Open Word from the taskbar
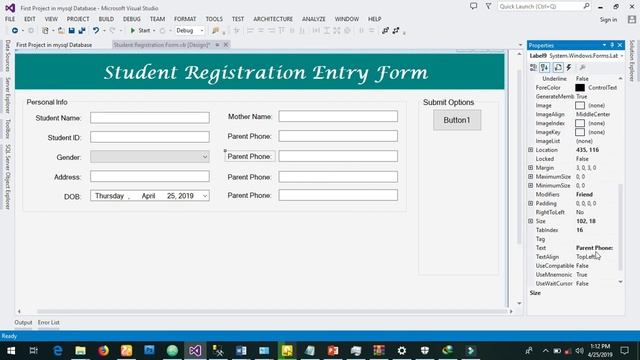The width and height of the screenshot is (640, 360). (x=241, y=351)
